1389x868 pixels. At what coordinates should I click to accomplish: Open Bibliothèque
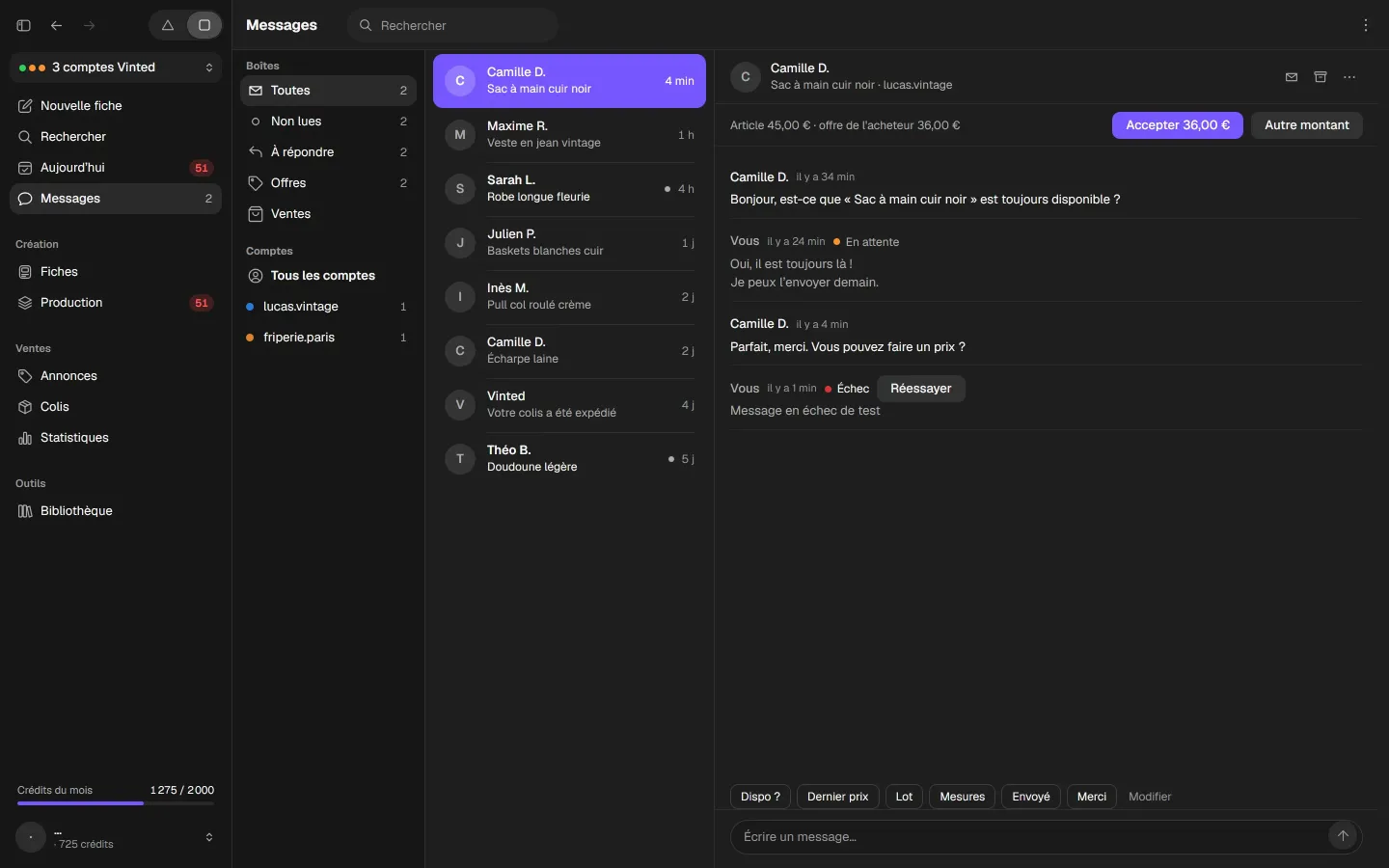(116, 511)
